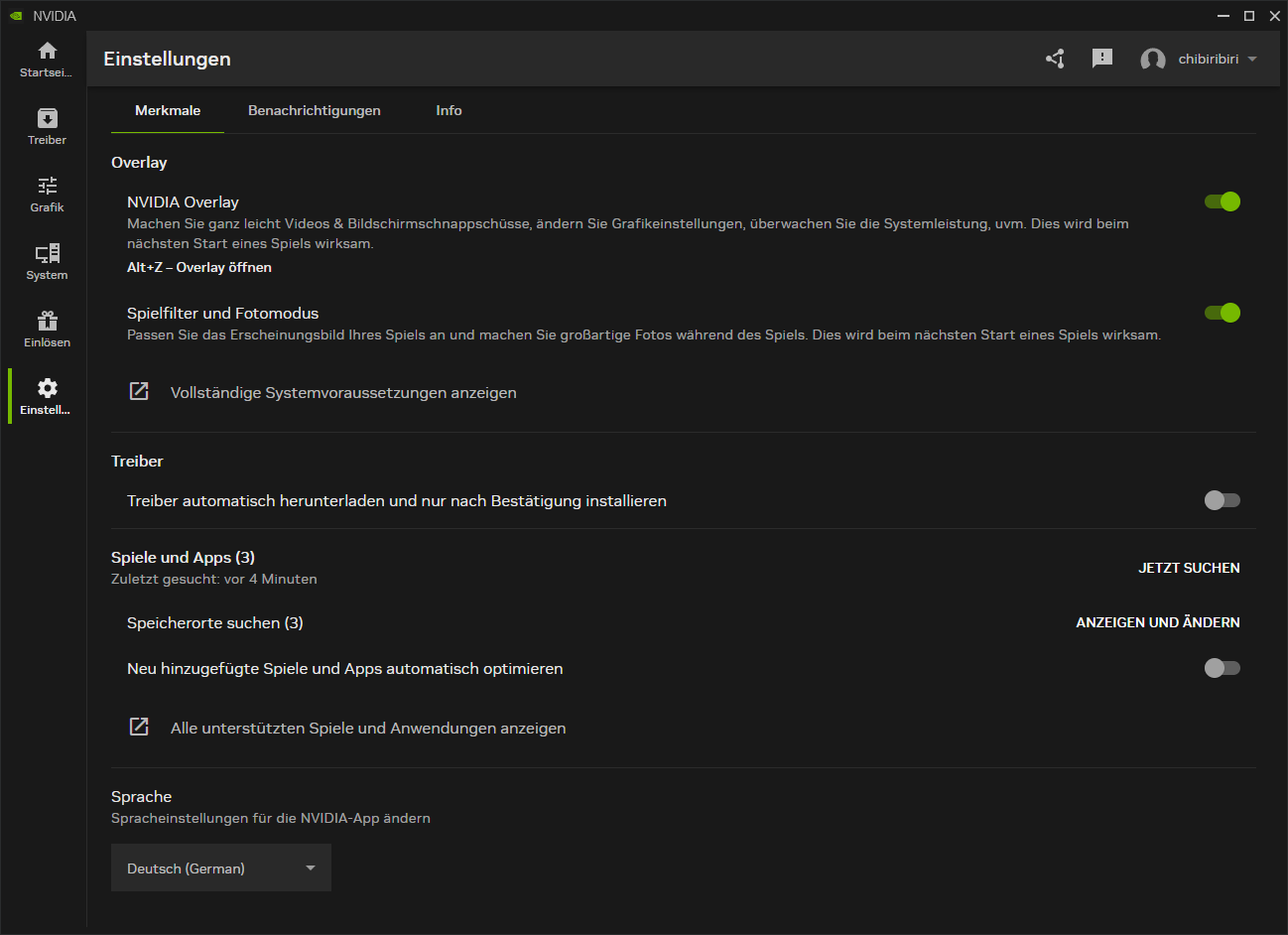Screen dimensions: 1288x935
Task: Click the Treiber section heading in settings
Action: coord(137,462)
